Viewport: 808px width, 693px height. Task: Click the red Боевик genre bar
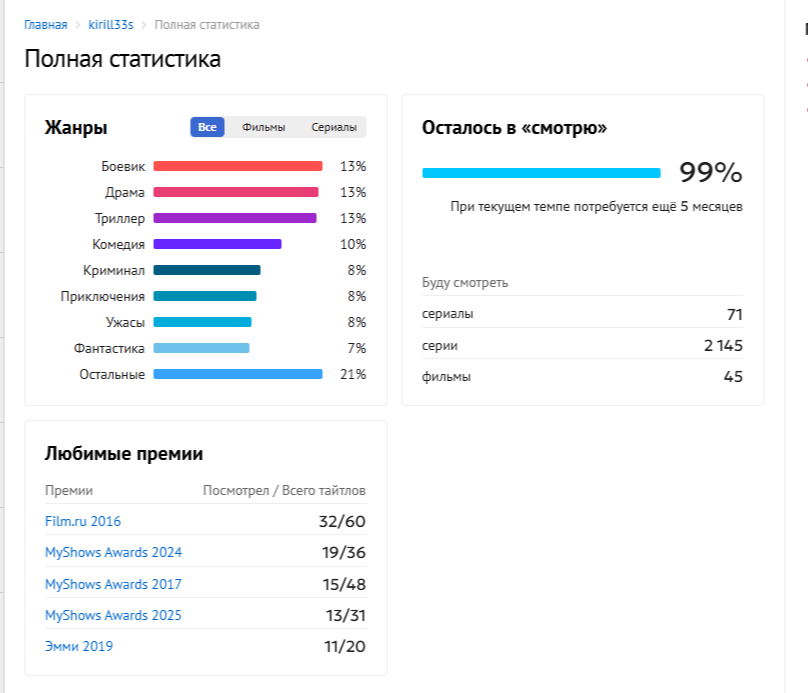point(238,166)
